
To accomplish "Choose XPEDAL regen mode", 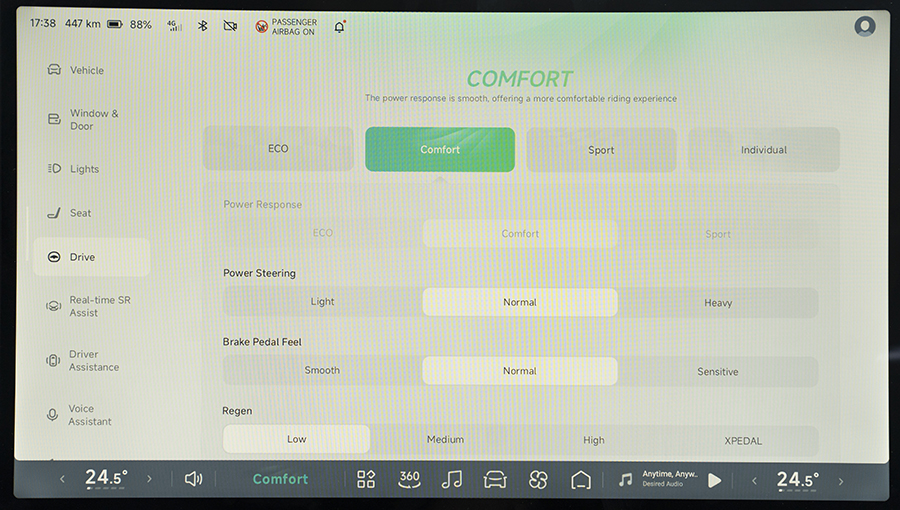I will 743,440.
